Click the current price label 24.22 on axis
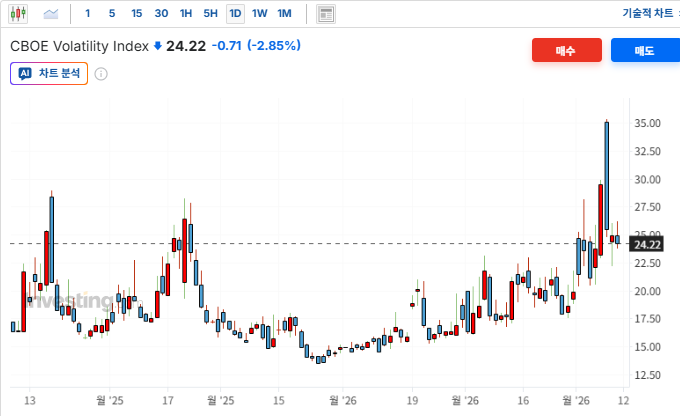Screen dimensions: 680x416 pos(647,245)
